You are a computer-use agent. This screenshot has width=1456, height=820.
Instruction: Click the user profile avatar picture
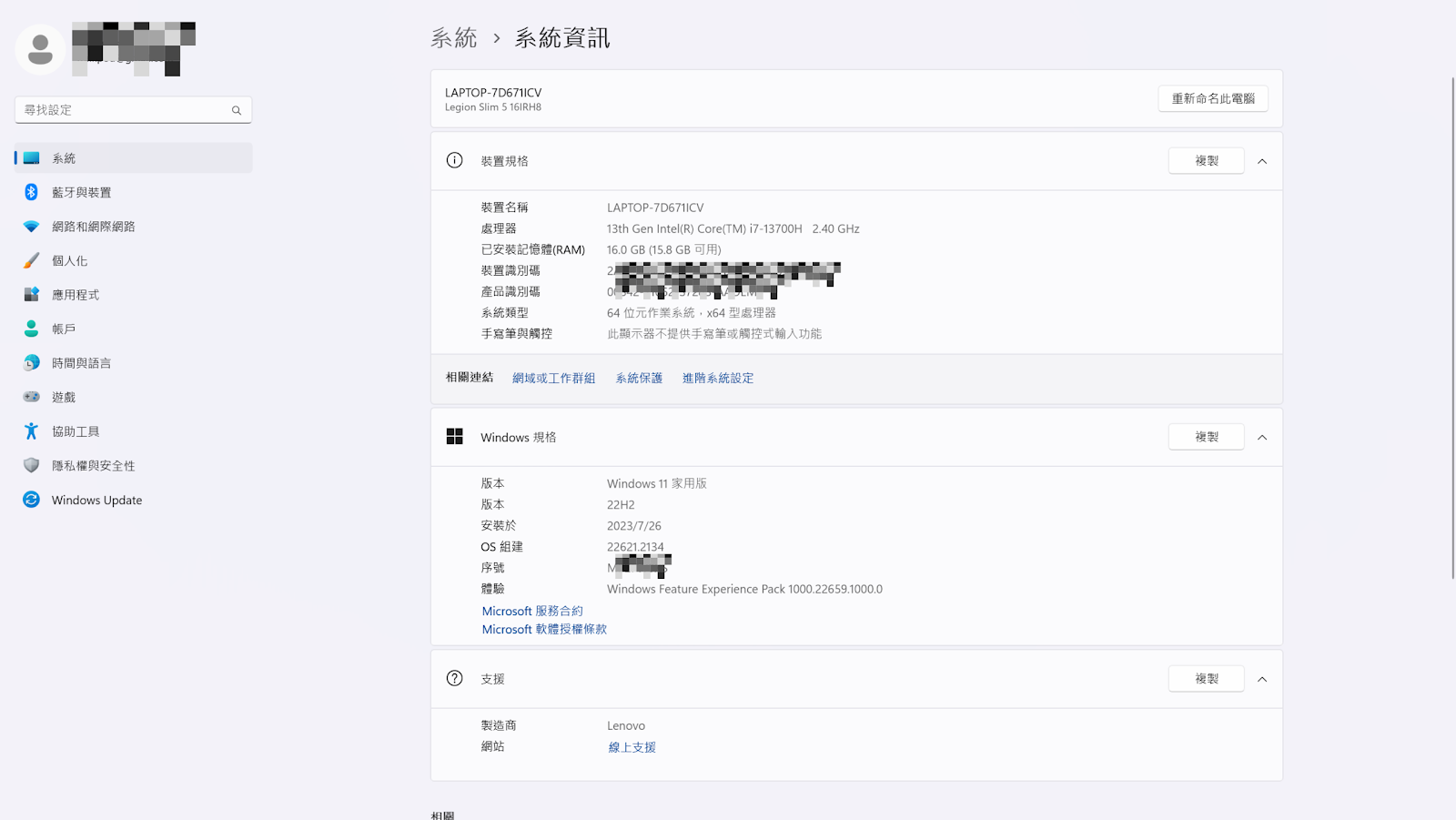tap(40, 49)
